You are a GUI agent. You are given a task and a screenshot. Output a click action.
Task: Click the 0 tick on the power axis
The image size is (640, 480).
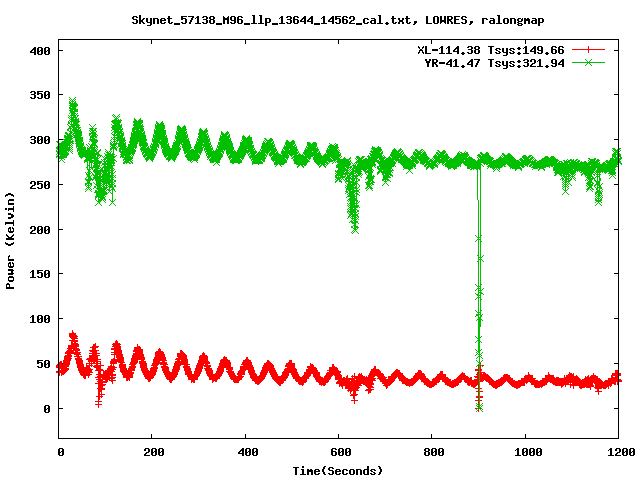[x=47, y=409]
